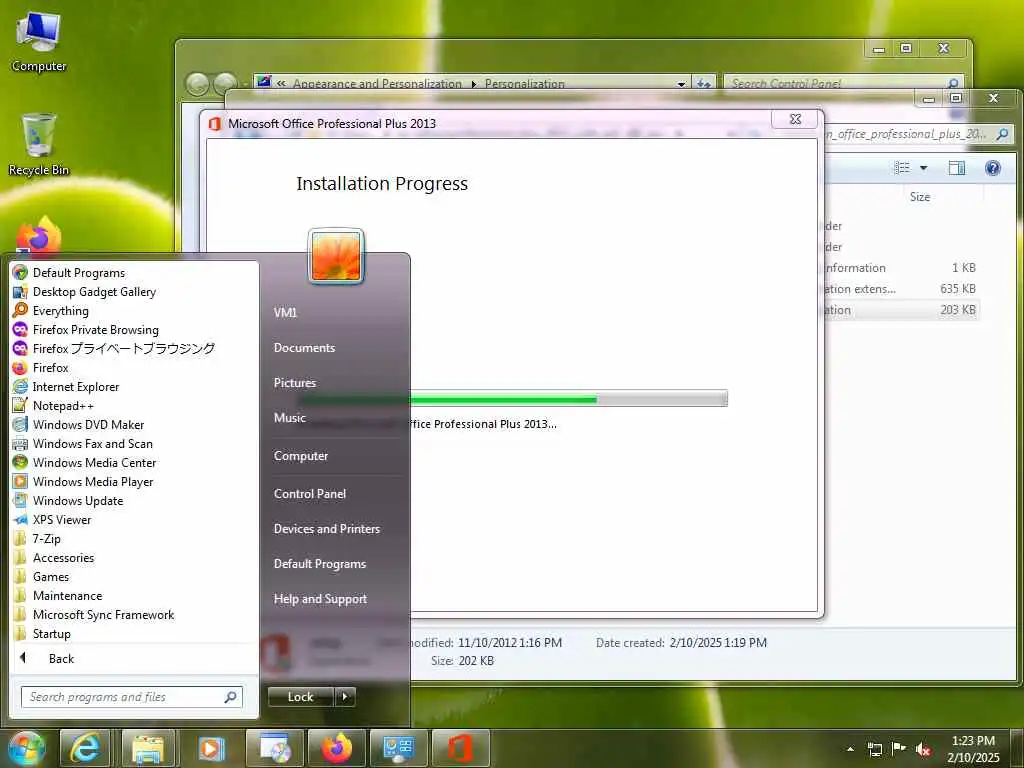
Task: Open Windows DVD Maker
Action: [x=88, y=424]
